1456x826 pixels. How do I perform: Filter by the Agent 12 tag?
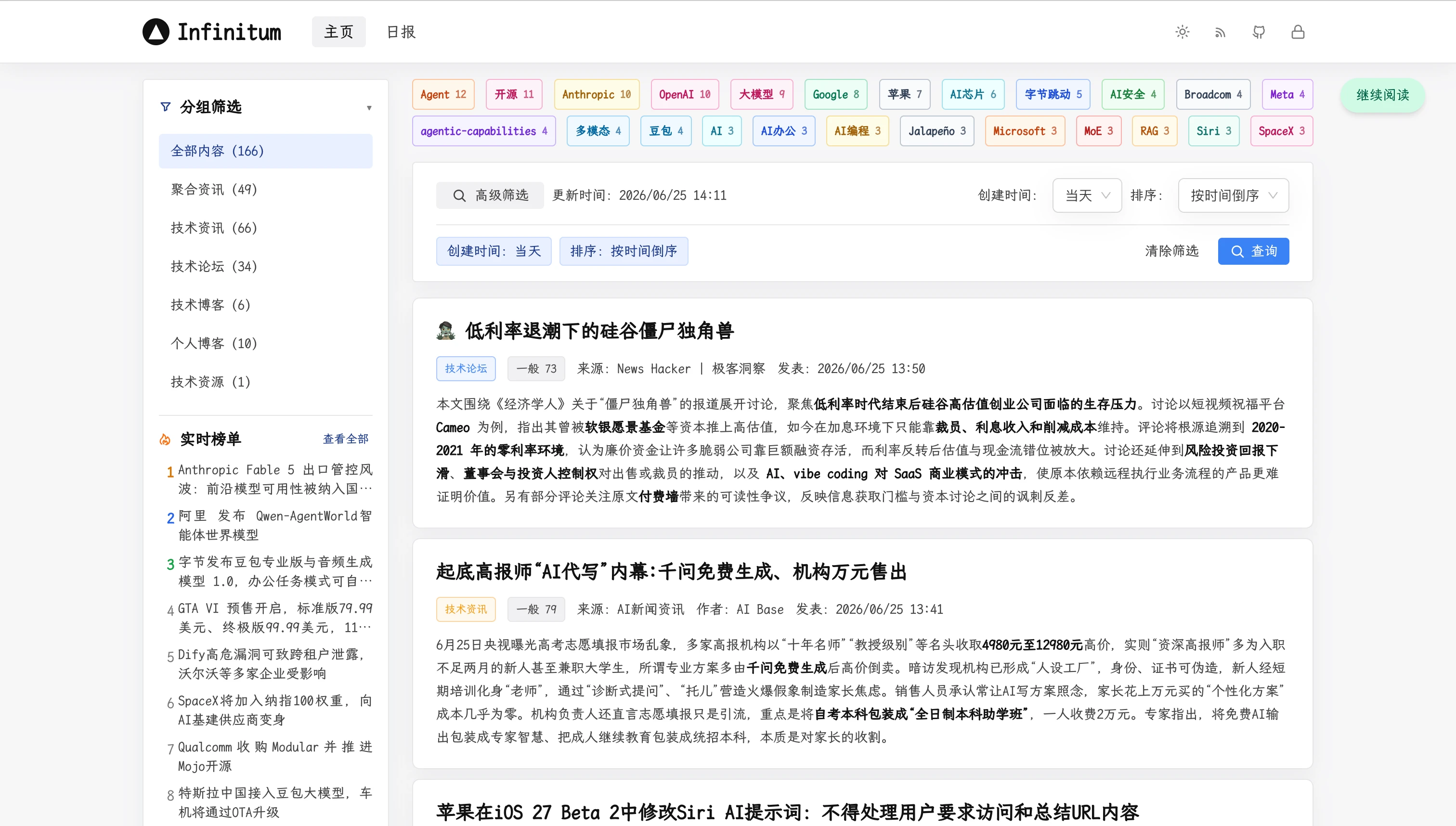coord(443,95)
